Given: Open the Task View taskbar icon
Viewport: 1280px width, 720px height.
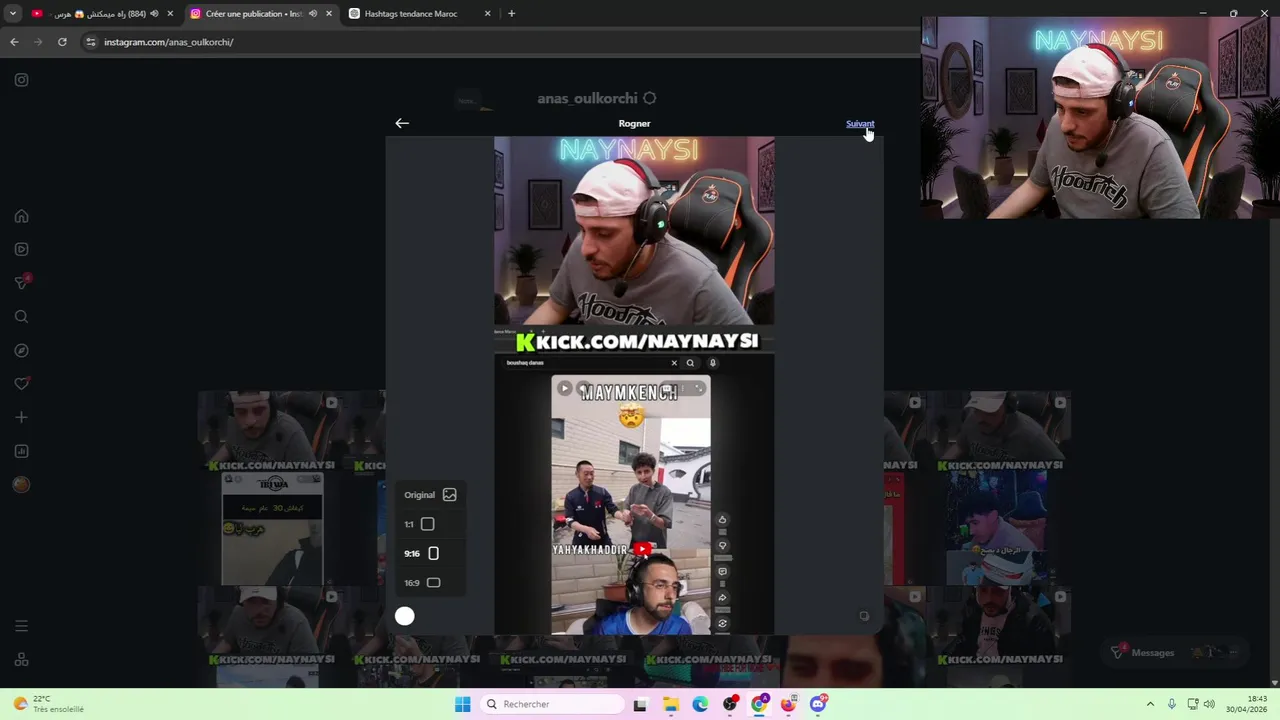Looking at the screenshot, I should pos(640,704).
